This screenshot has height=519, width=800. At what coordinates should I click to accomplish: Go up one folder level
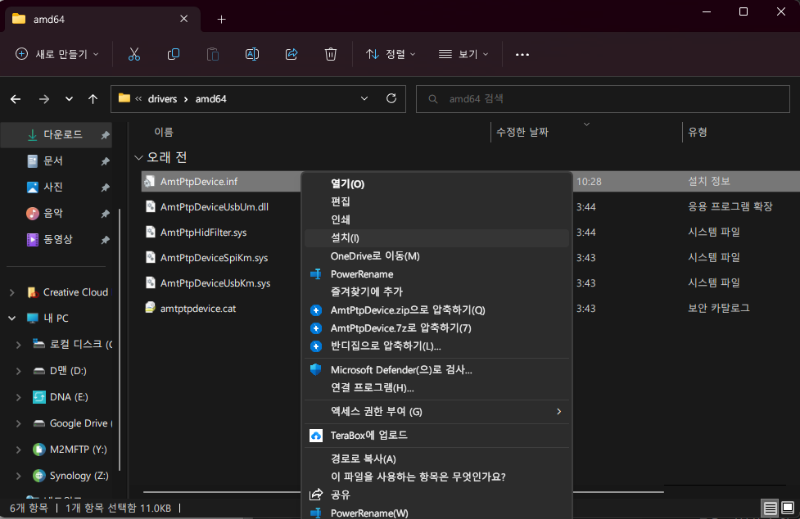92,99
